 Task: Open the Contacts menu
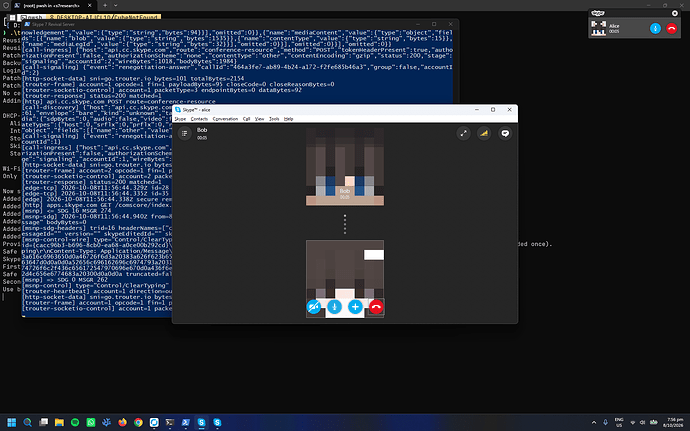199,119
